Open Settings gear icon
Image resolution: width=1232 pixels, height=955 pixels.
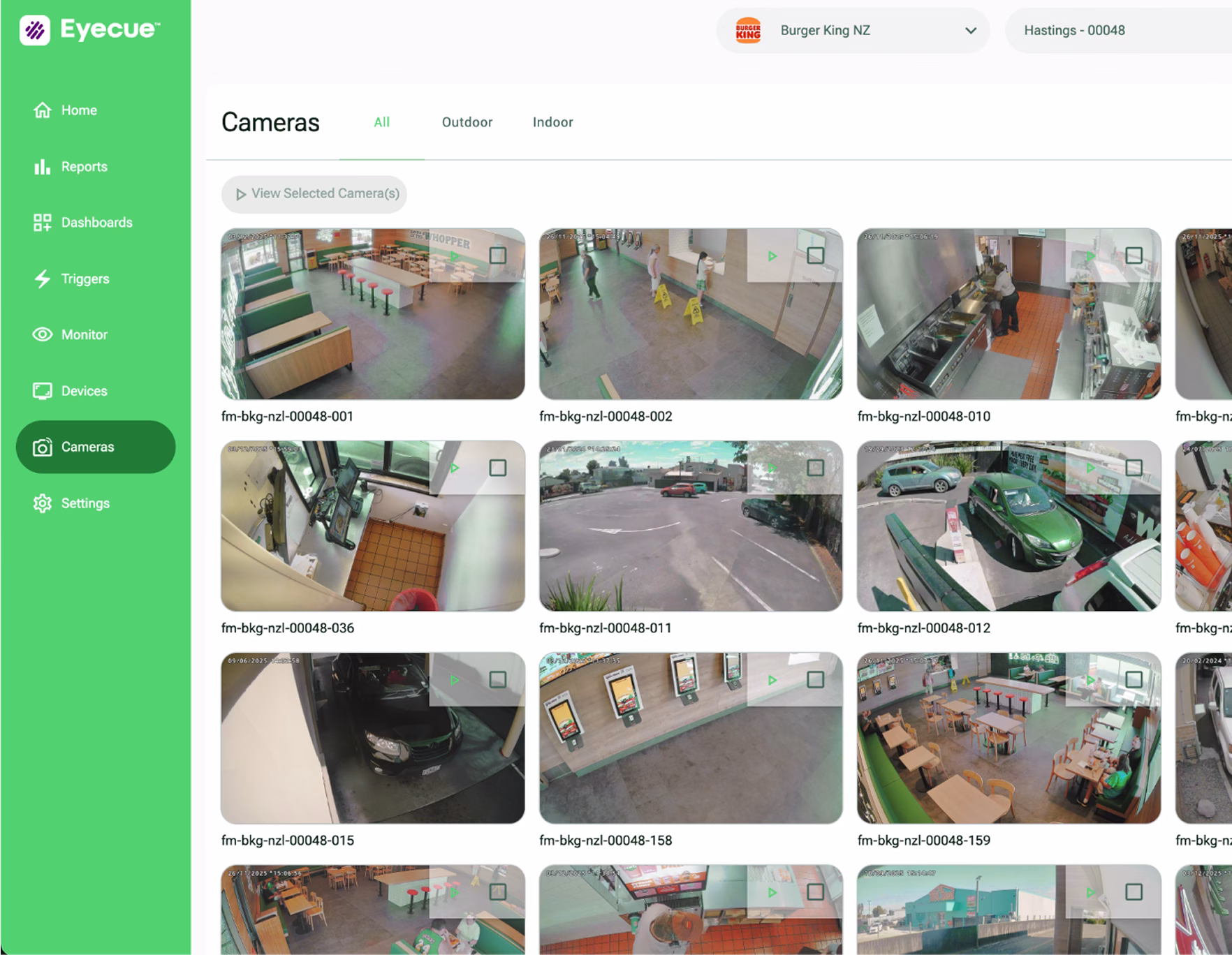(42, 503)
